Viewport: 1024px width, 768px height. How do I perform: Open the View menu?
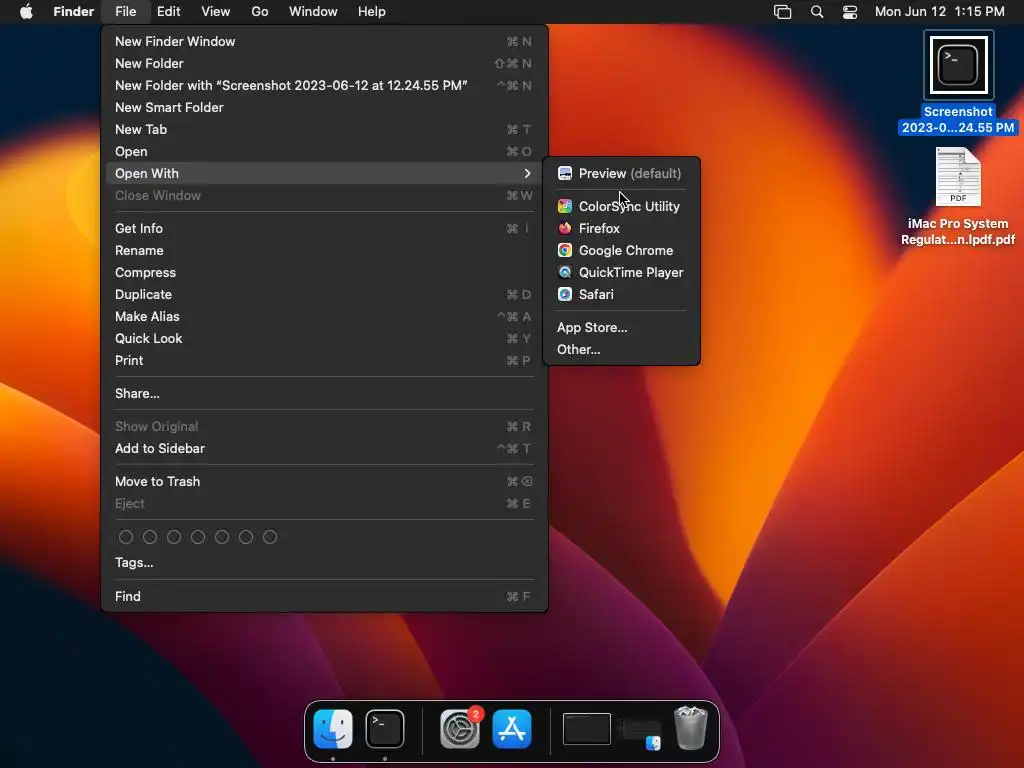pos(216,12)
